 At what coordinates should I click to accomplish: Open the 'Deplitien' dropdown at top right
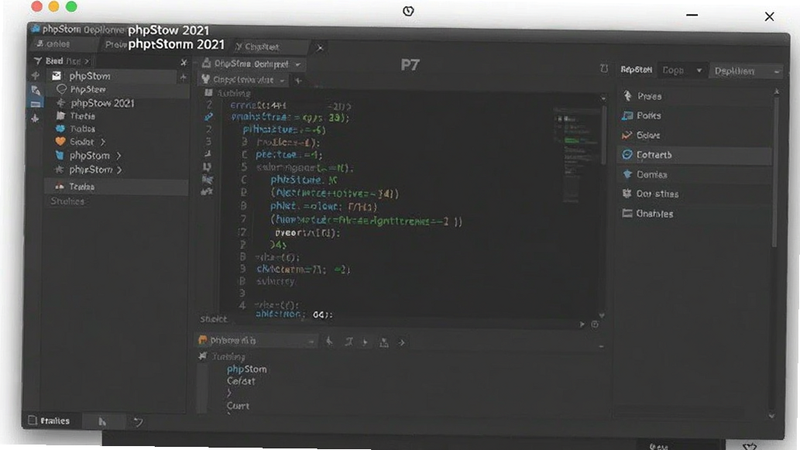tap(747, 71)
